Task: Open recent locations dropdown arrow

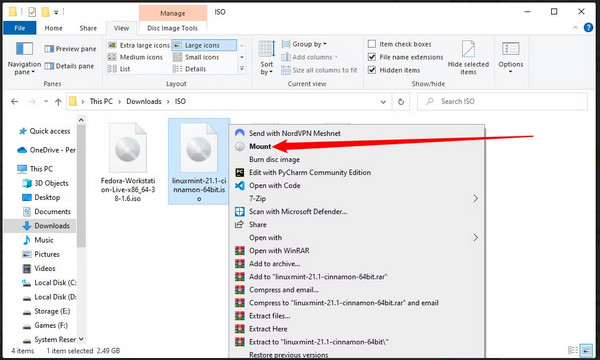Action: point(46,101)
